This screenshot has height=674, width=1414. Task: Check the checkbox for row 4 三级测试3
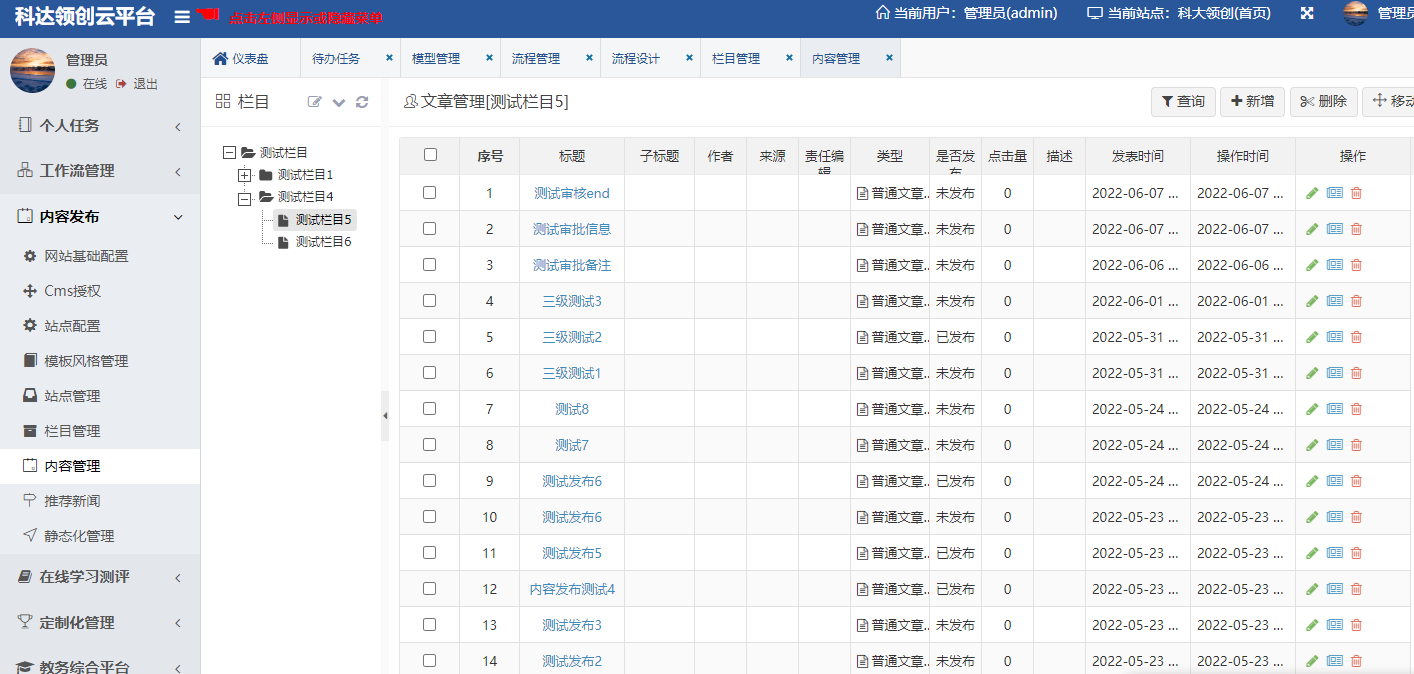point(430,301)
